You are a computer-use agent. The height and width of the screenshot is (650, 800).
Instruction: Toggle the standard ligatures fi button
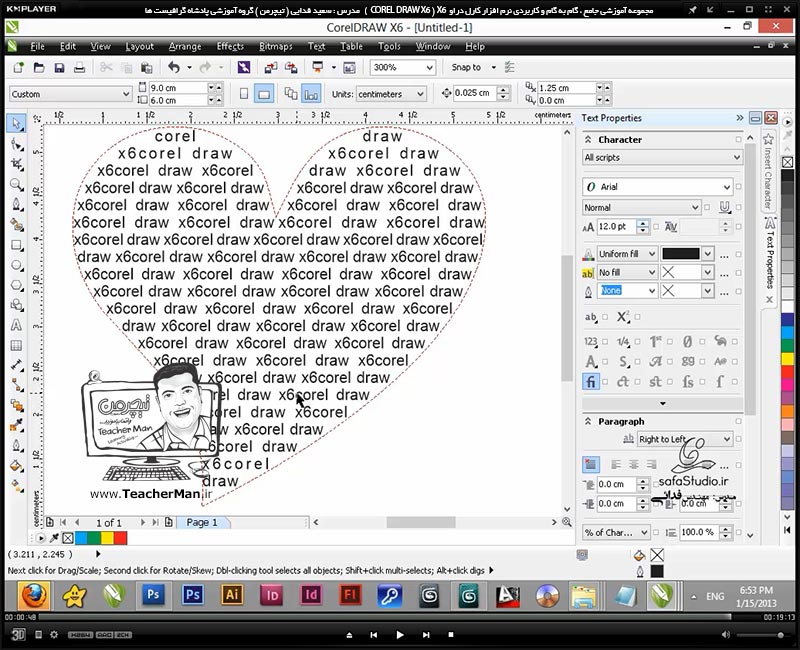591,382
